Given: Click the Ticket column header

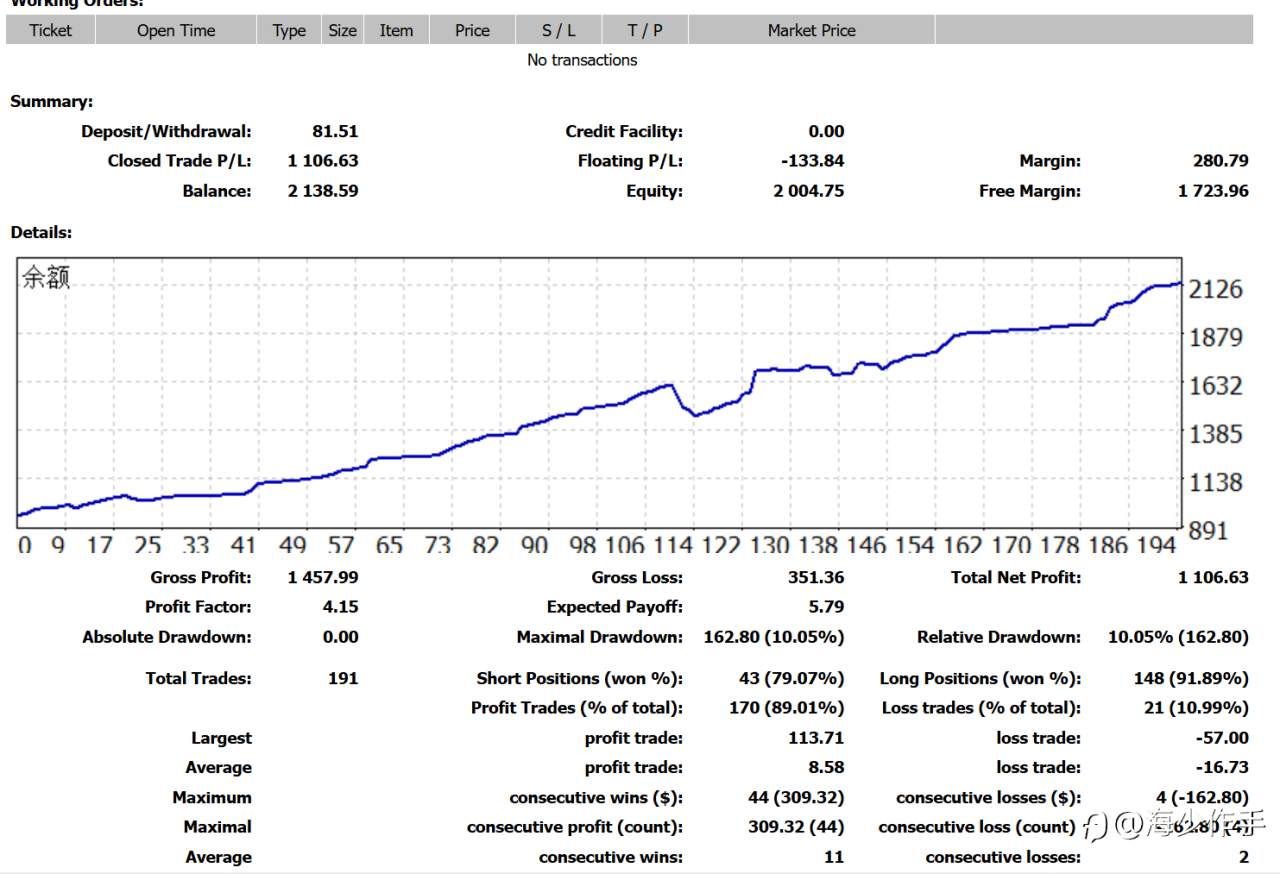Looking at the screenshot, I should [50, 30].
